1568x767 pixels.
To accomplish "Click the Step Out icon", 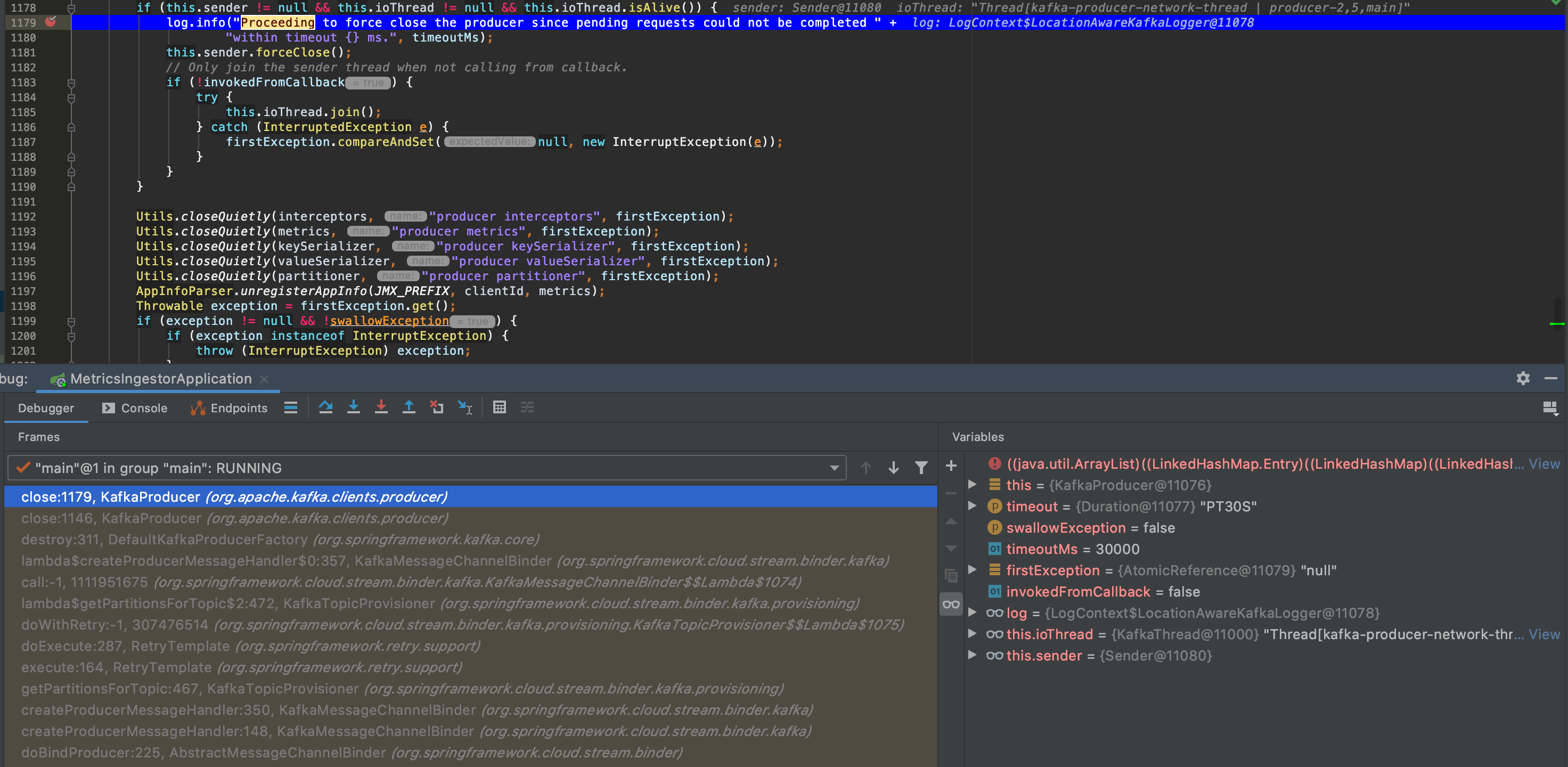I will coord(409,407).
